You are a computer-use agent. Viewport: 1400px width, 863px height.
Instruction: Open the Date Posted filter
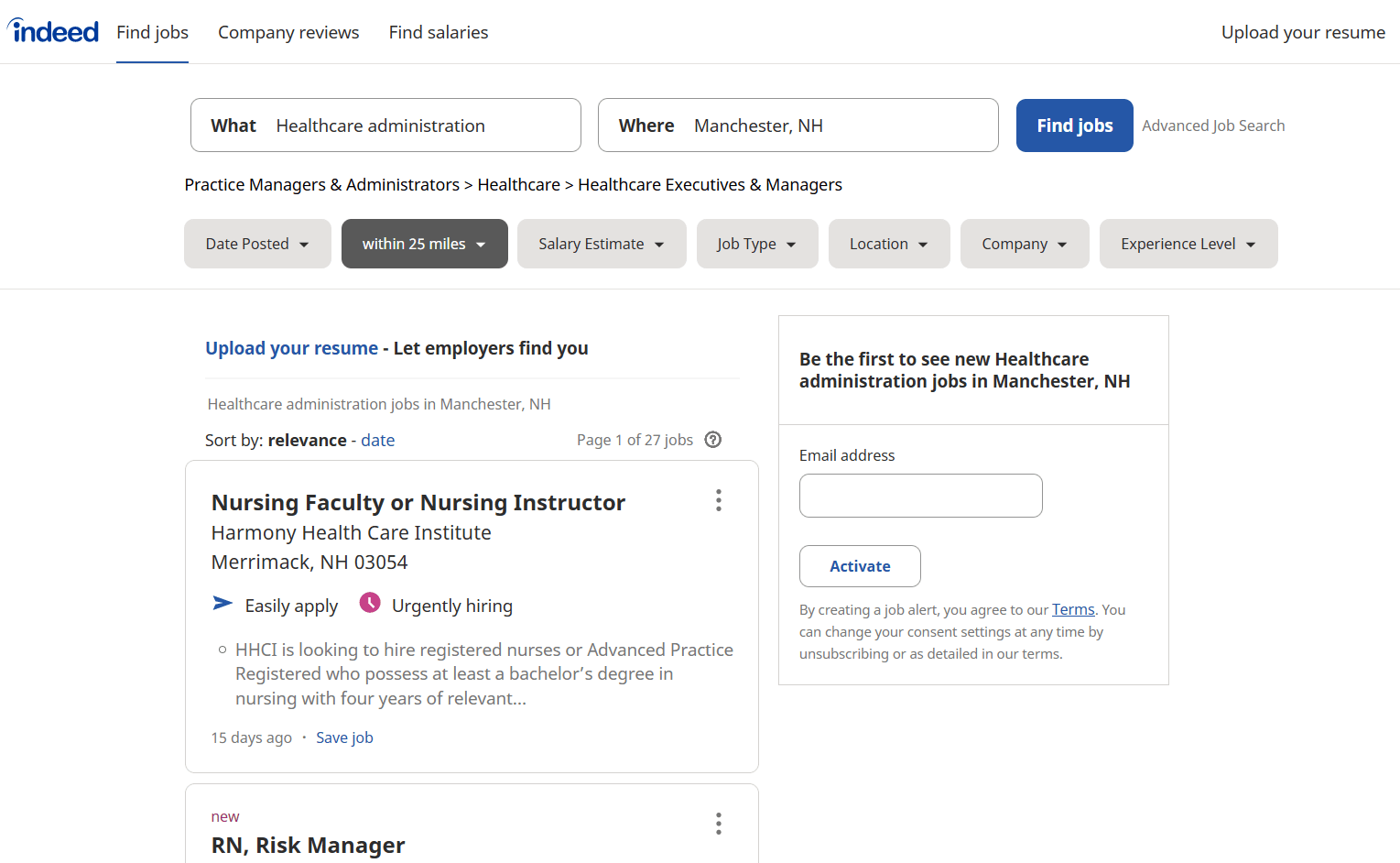[256, 244]
